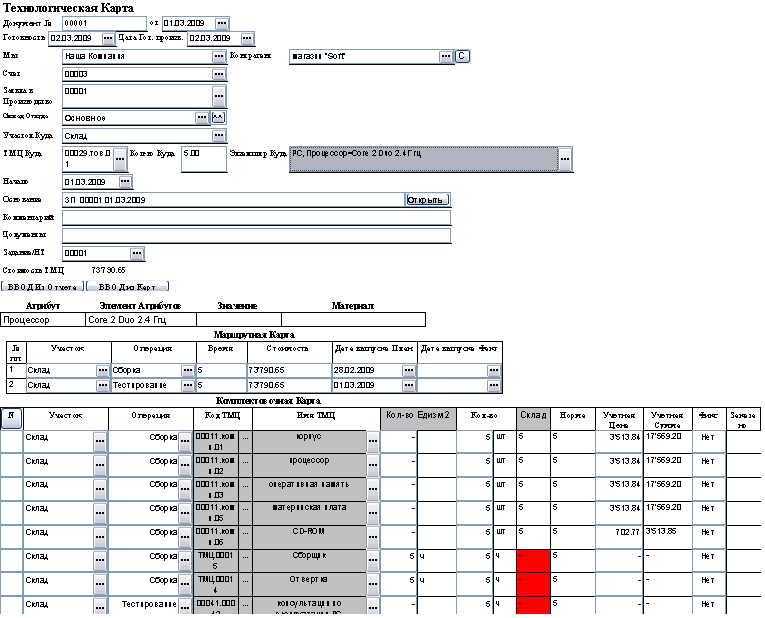Screen dimensions: 765x618
Task: Click the code cell 00011.ком.01
Action: coord(216,441)
